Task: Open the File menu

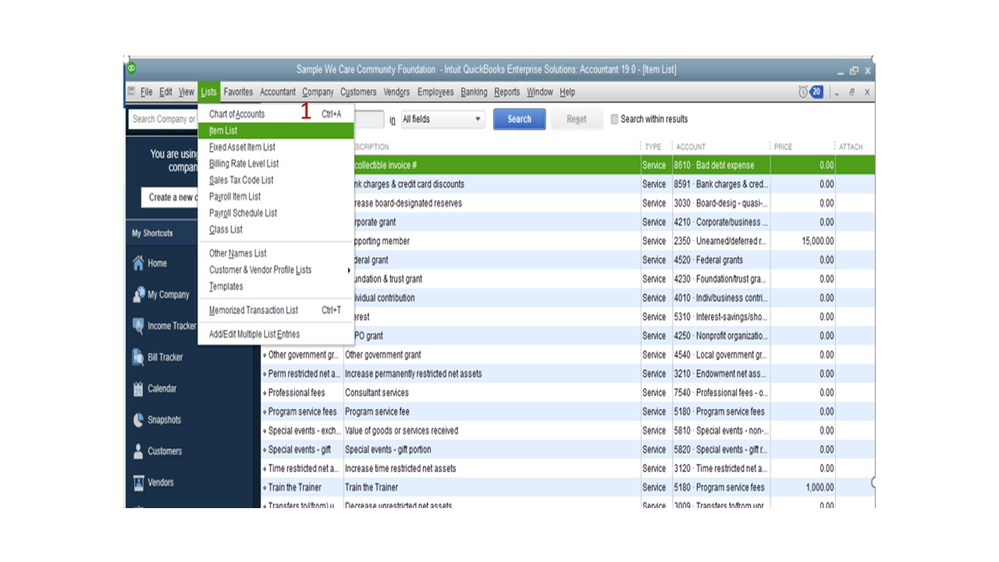Action: (147, 92)
